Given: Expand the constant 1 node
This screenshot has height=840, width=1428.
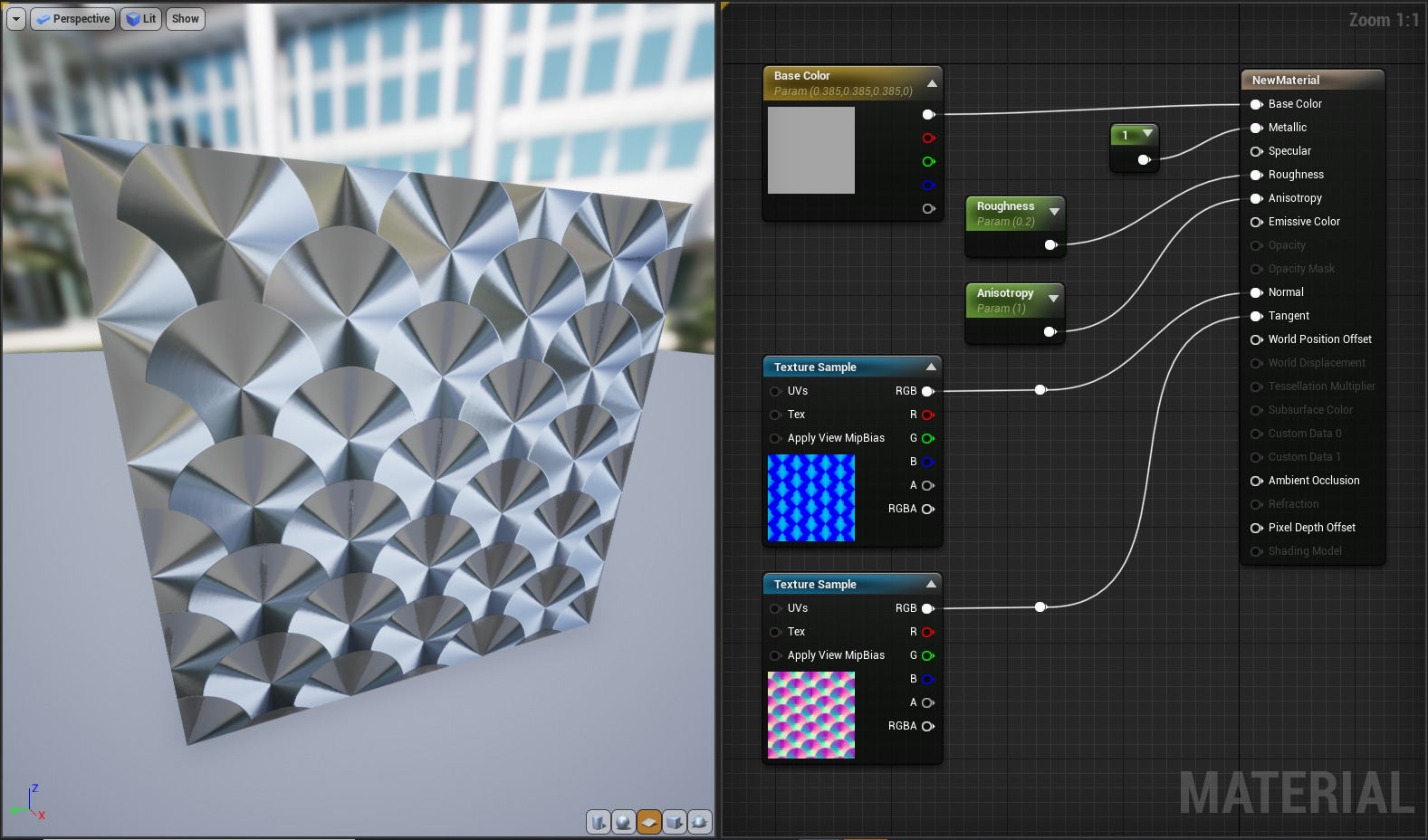Looking at the screenshot, I should tap(1147, 134).
